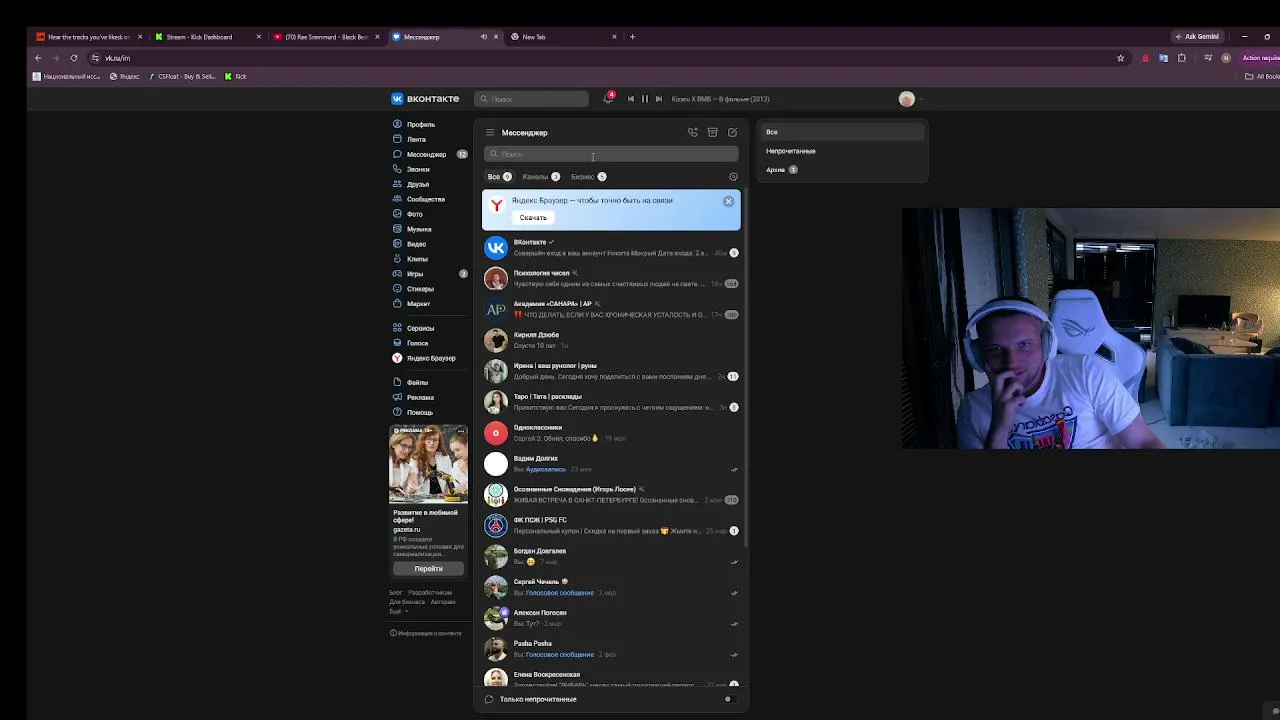Viewport: 1280px width, 720px height.
Task: Open Маркет section
Action: tap(418, 304)
